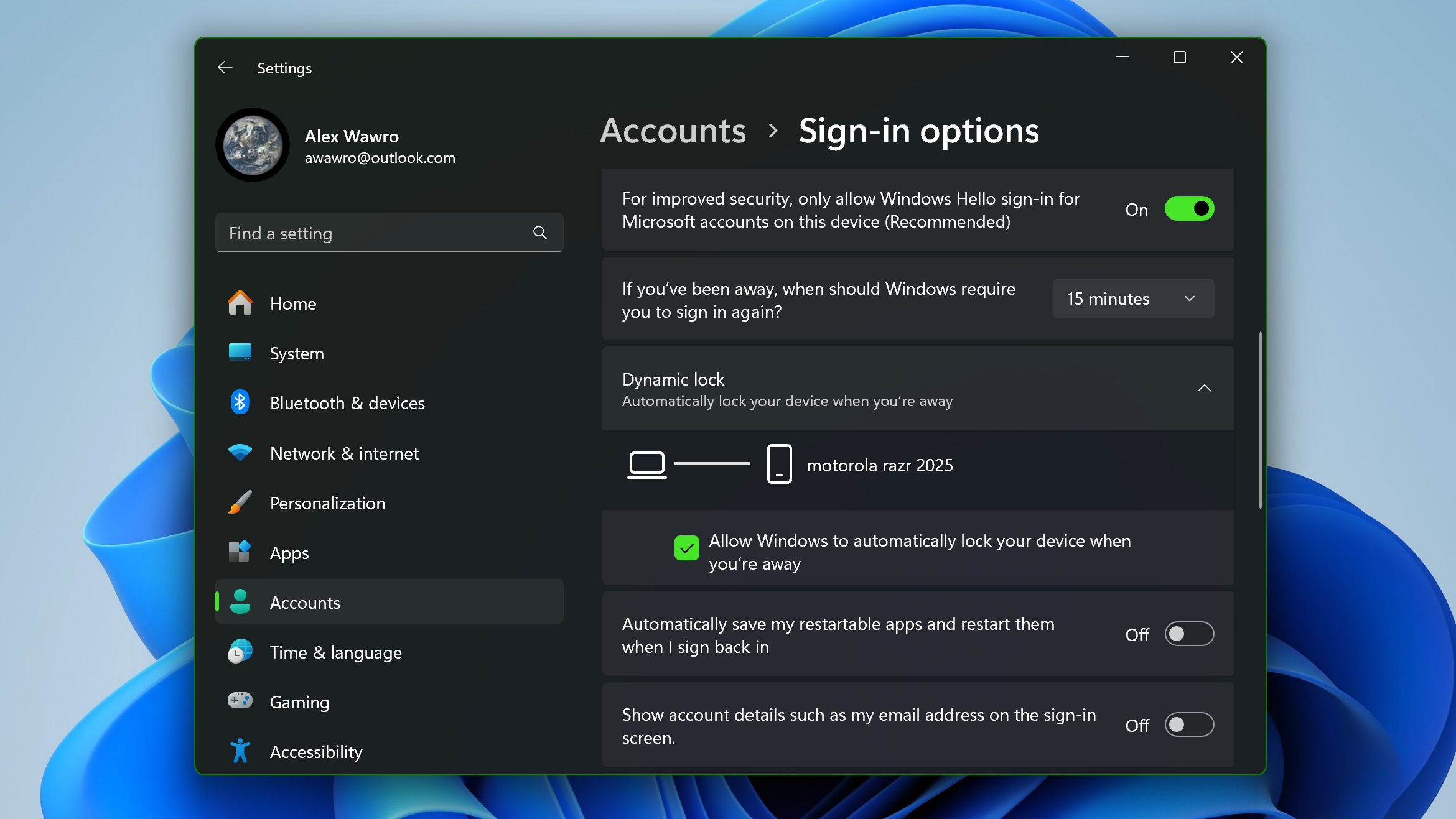The height and width of the screenshot is (819, 1456).
Task: Click the back arrow button
Action: (x=225, y=67)
